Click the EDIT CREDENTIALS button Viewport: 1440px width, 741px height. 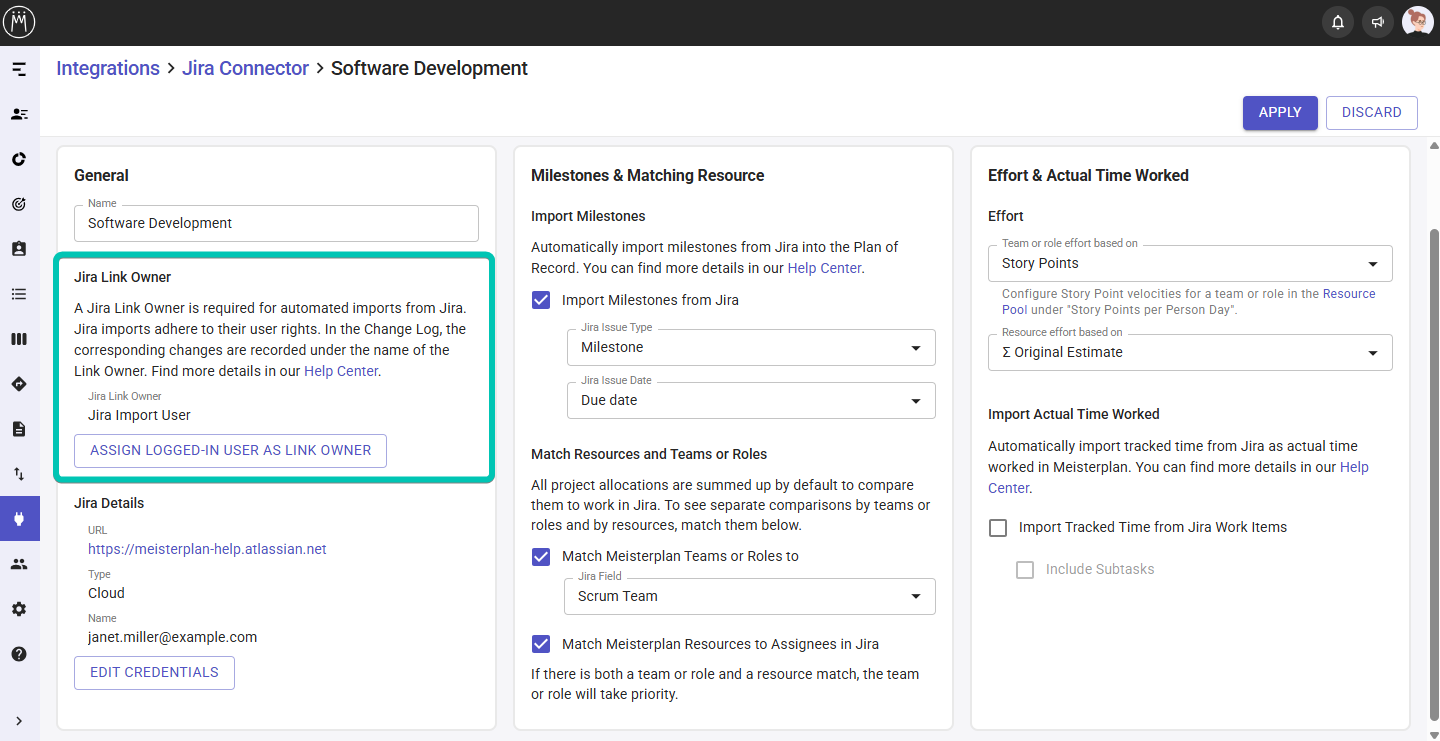[154, 672]
